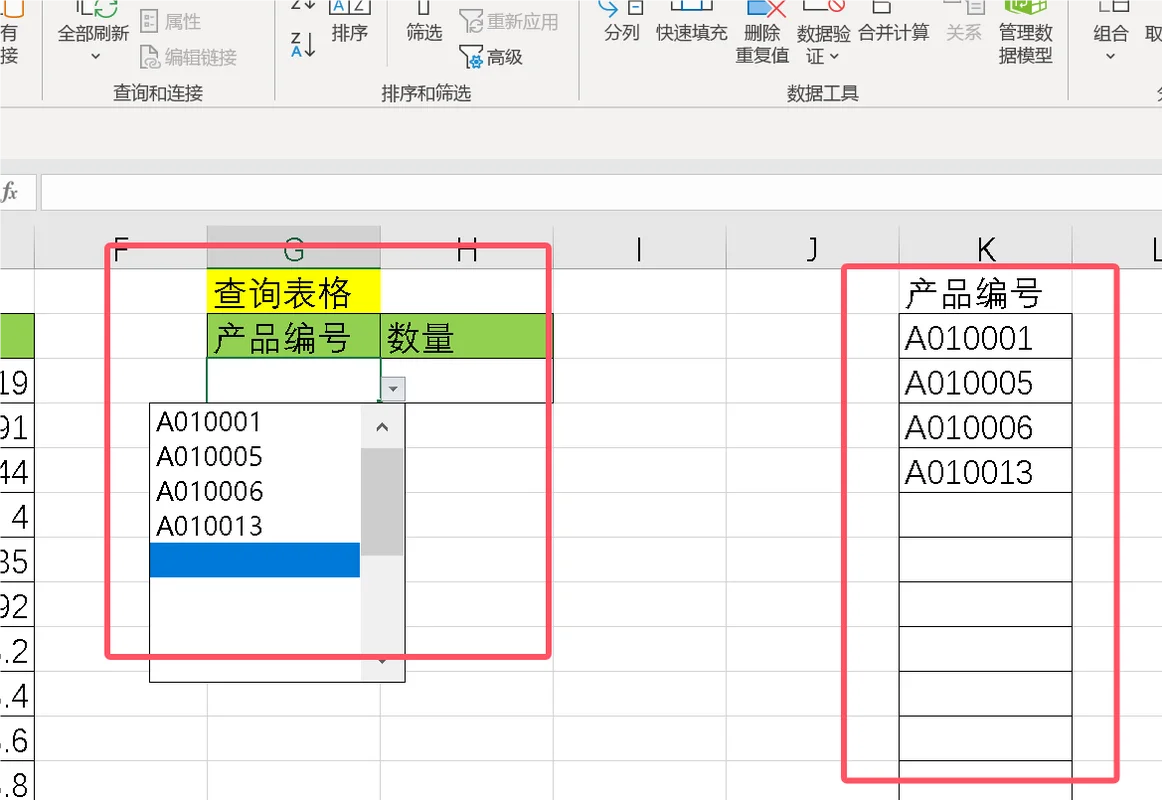The height and width of the screenshot is (800, 1162).
Task: Click the fx insert function icon
Action: [x=10, y=192]
